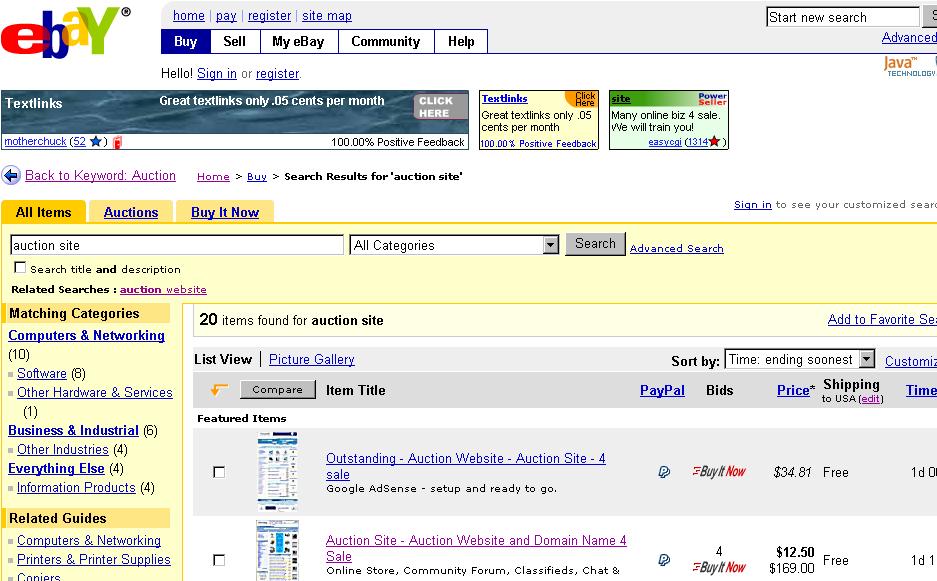Click the Click Here banner button
The height and width of the screenshot is (581, 937).
click(x=440, y=107)
